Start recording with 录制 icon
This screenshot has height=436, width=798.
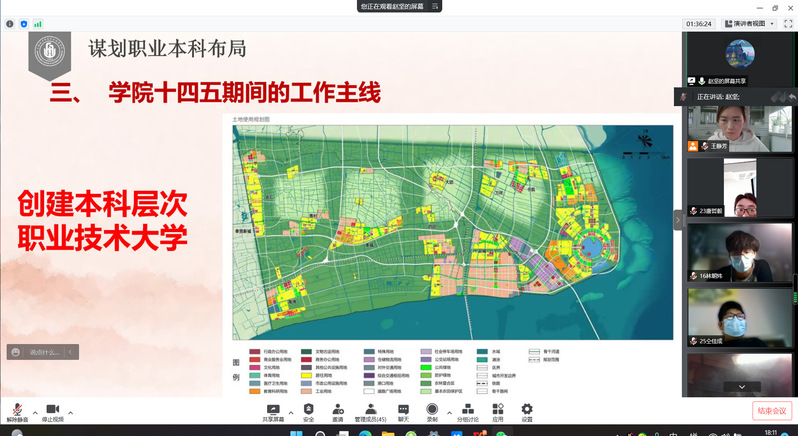432,409
